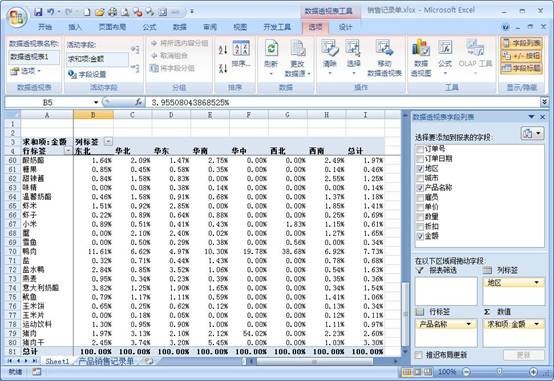This screenshot has height=381, width=554.
Task: Adjust the zoom slider handle
Action: (x=500, y=372)
